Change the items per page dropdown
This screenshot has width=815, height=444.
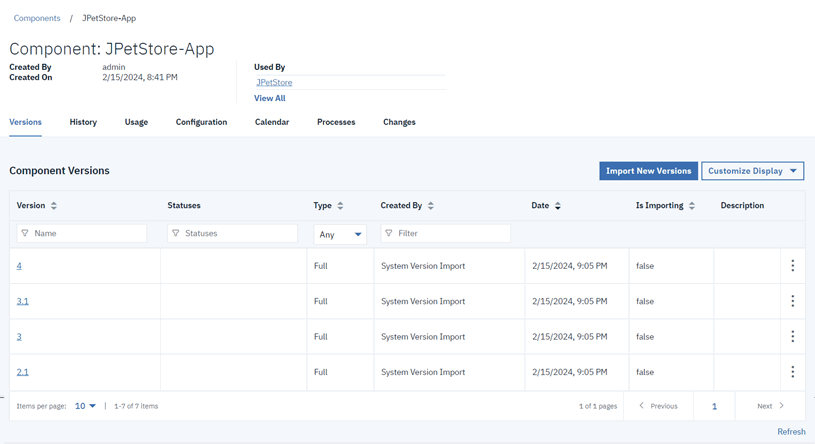(86, 406)
